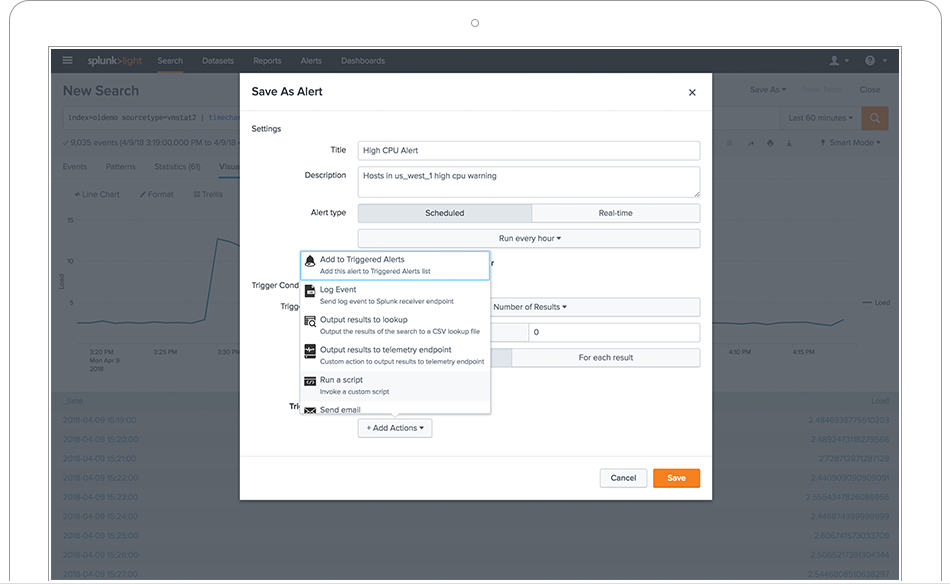Go to the Search nav tab

click(x=170, y=61)
